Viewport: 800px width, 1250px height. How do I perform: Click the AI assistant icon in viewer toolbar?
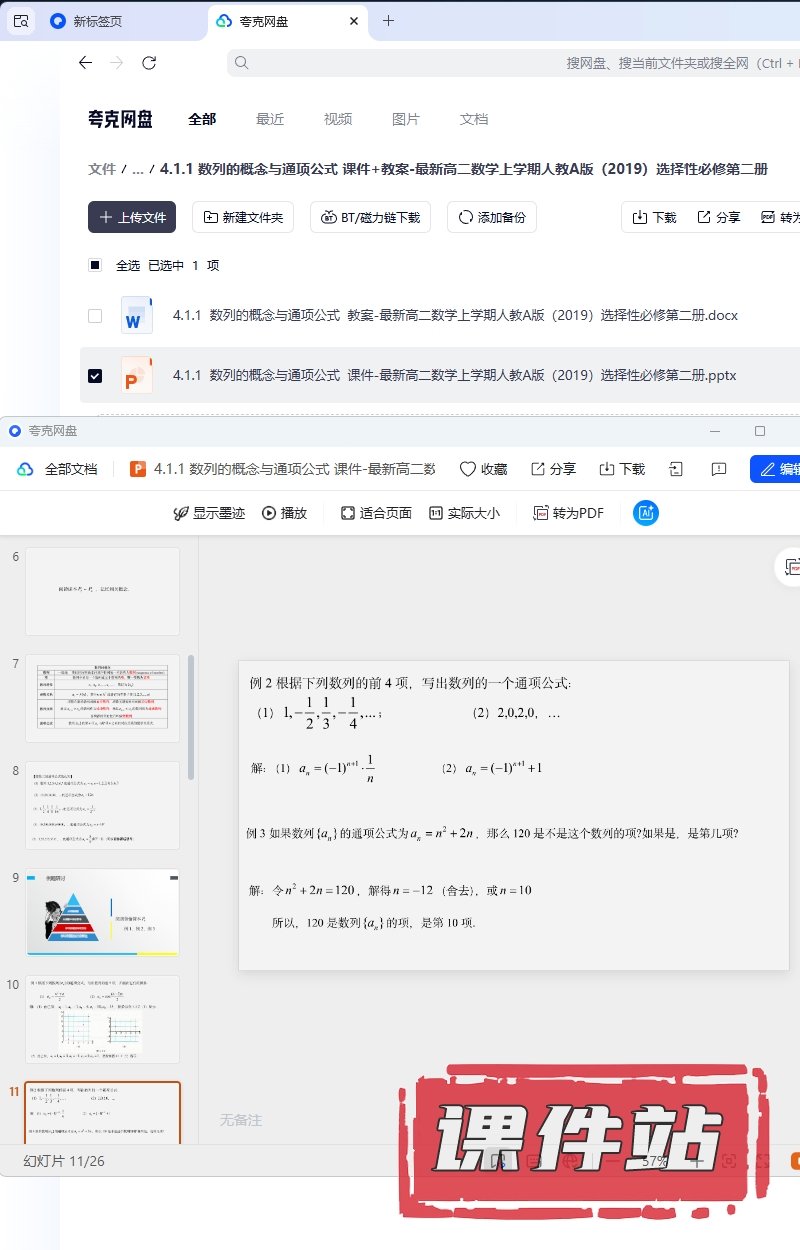click(646, 513)
